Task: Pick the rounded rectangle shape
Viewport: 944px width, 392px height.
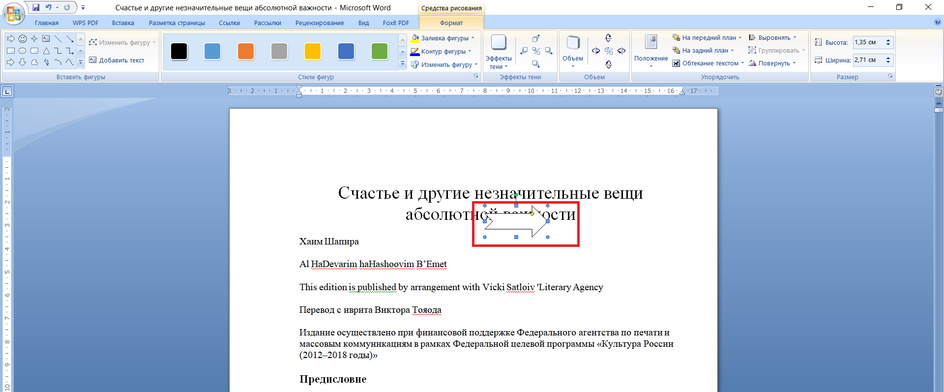Action: pos(34,51)
